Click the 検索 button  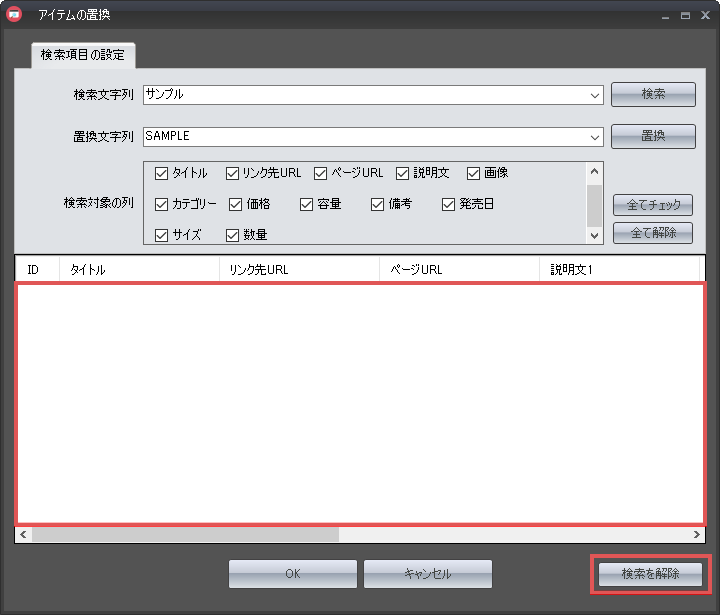tap(653, 94)
